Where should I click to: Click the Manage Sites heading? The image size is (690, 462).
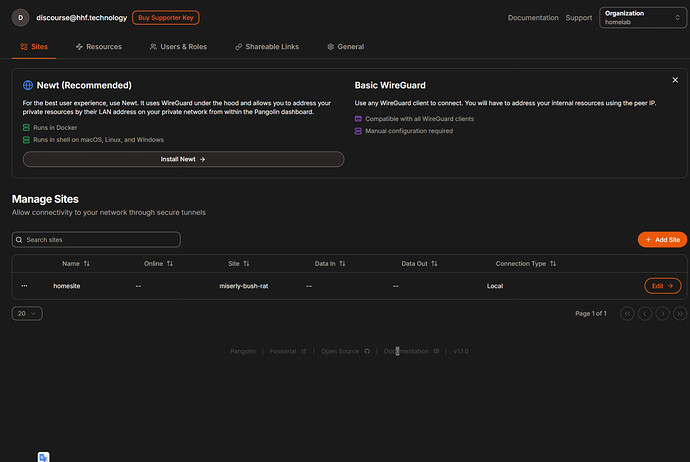pos(45,199)
